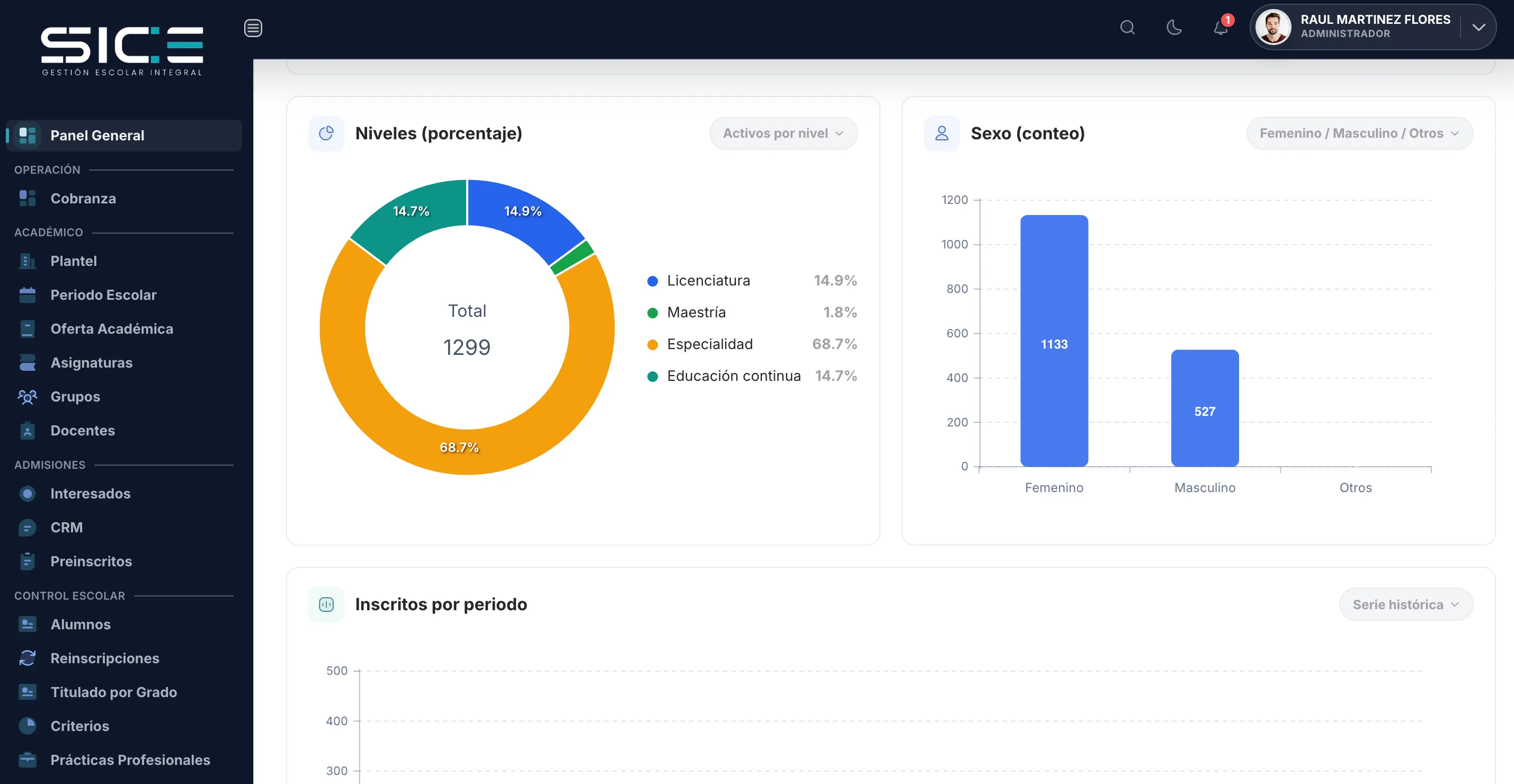1514x784 pixels.
Task: Go to Criterios
Action: pos(124,726)
